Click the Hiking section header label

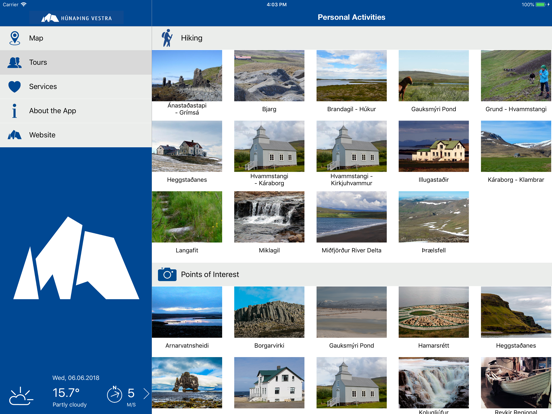pyautogui.click(x=192, y=38)
